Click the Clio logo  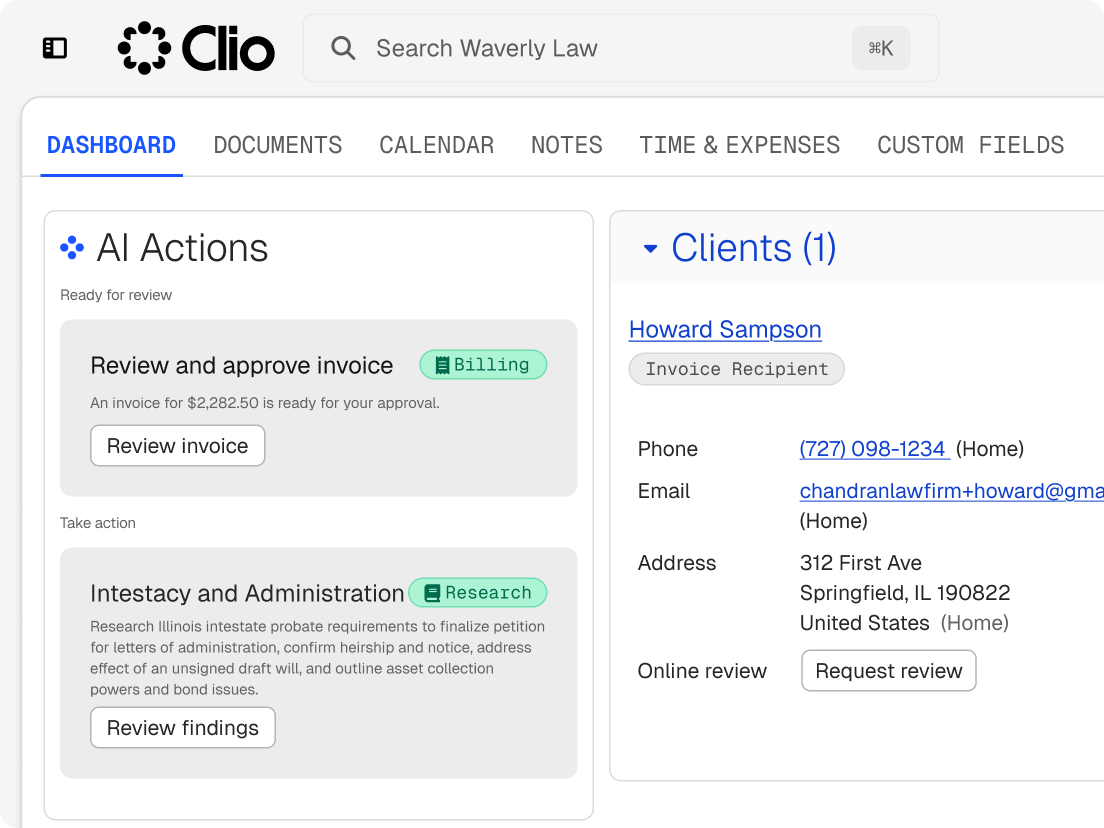[196, 48]
